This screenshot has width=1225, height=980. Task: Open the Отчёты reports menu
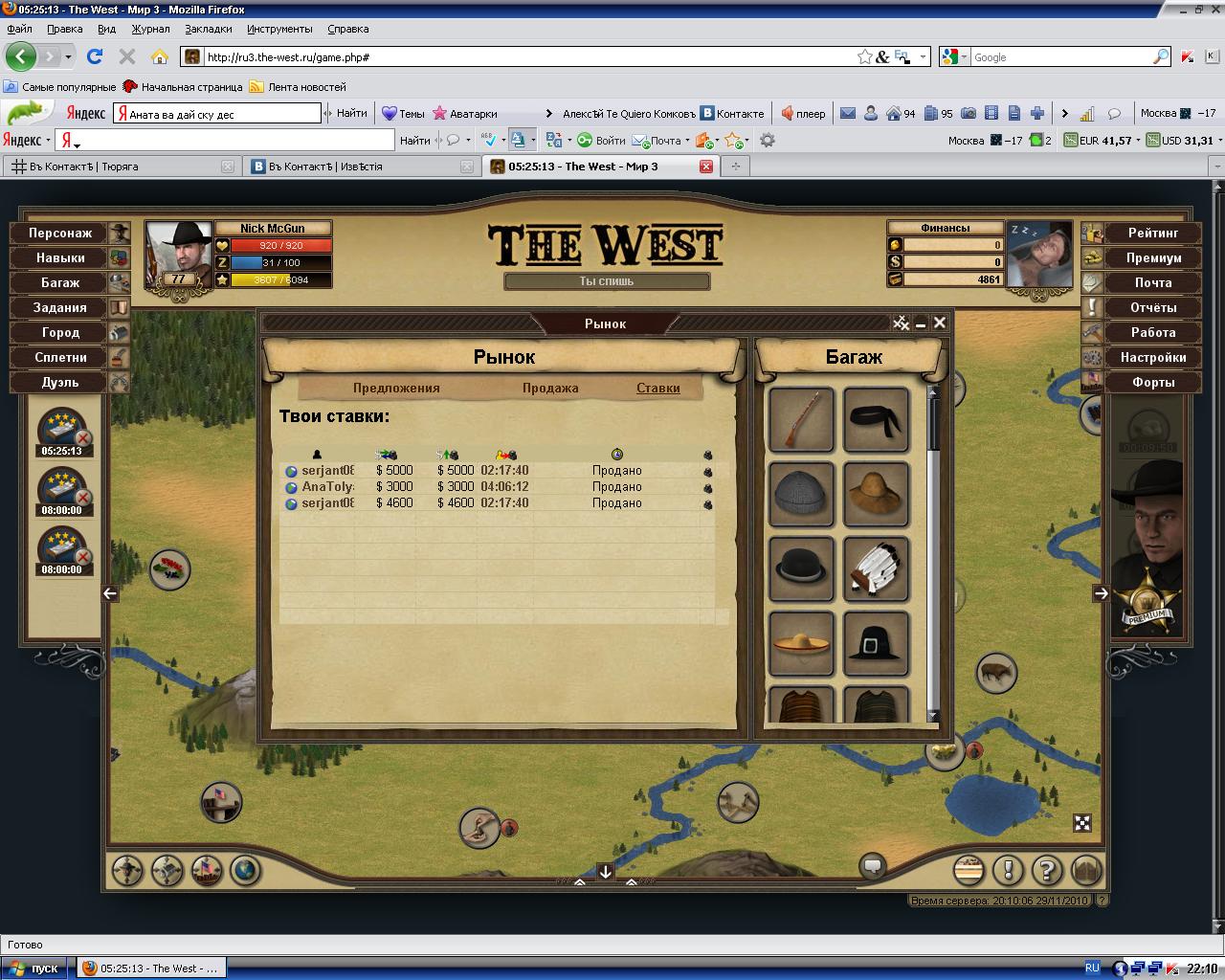pos(1153,307)
